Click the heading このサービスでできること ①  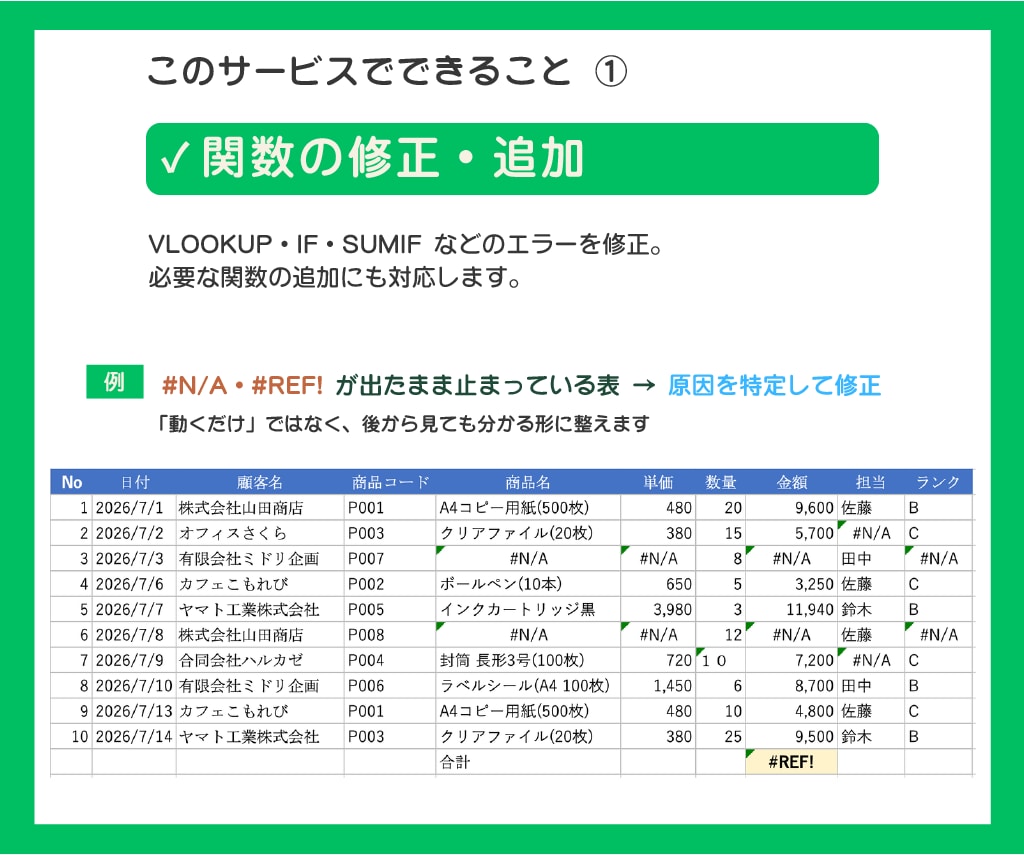point(387,71)
